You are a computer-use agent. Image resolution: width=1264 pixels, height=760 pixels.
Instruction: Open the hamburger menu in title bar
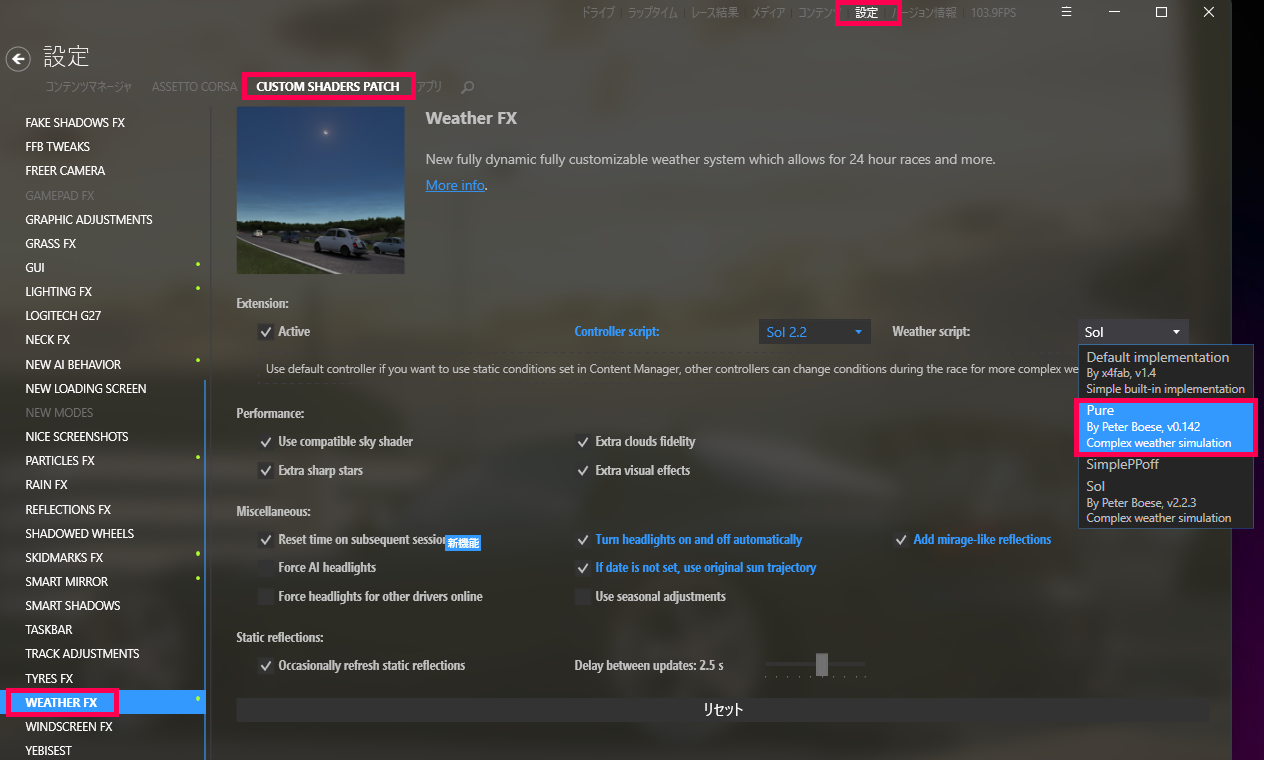click(1067, 12)
